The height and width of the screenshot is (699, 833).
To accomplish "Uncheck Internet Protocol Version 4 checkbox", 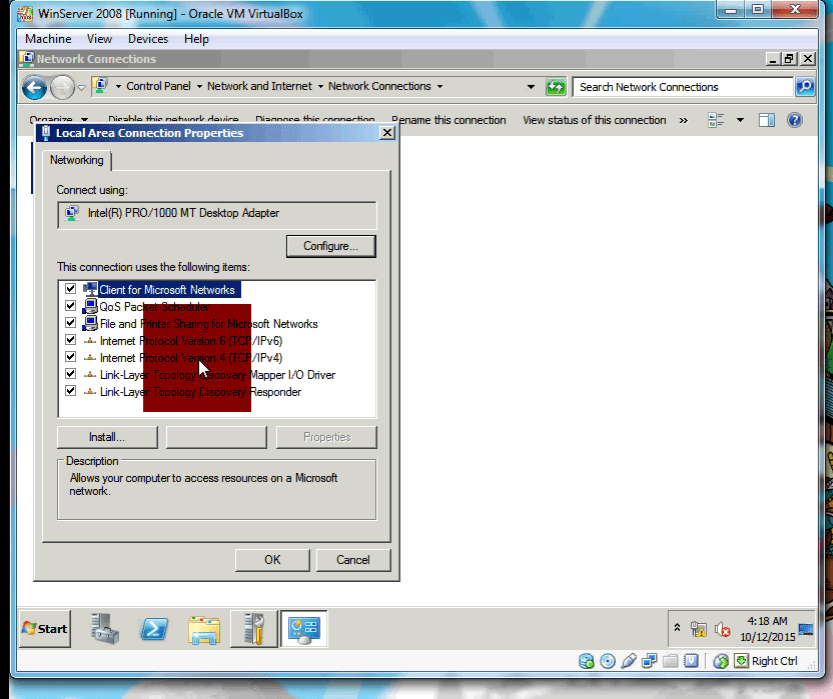I will 70,356.
